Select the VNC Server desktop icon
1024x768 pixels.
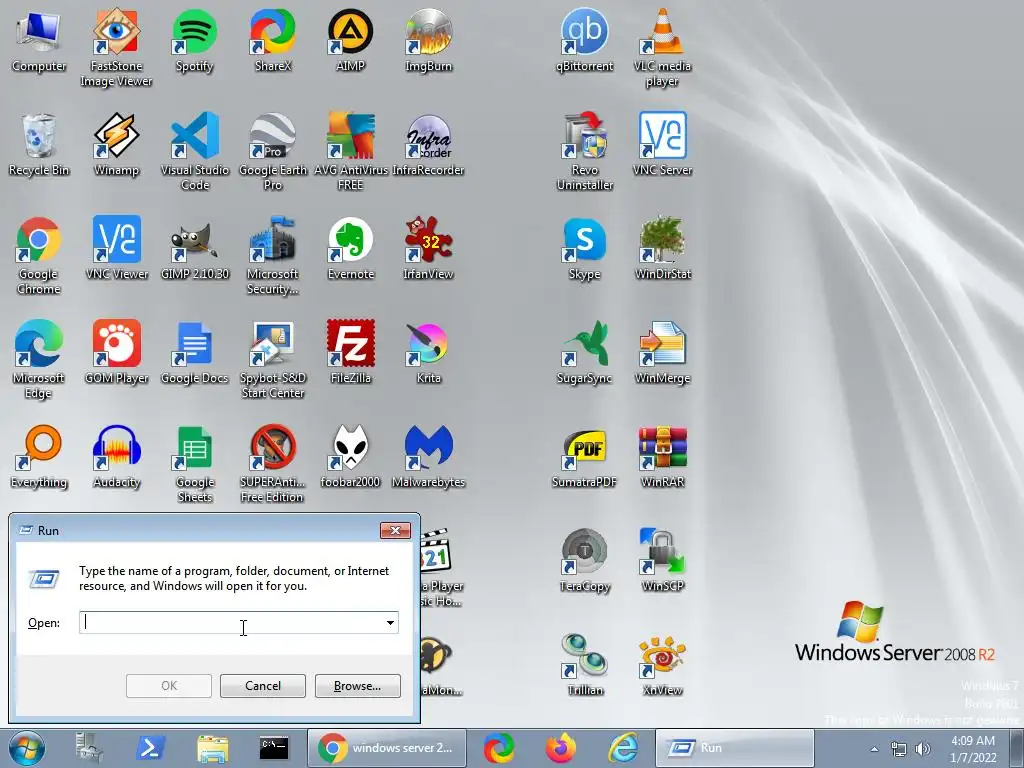[662, 144]
